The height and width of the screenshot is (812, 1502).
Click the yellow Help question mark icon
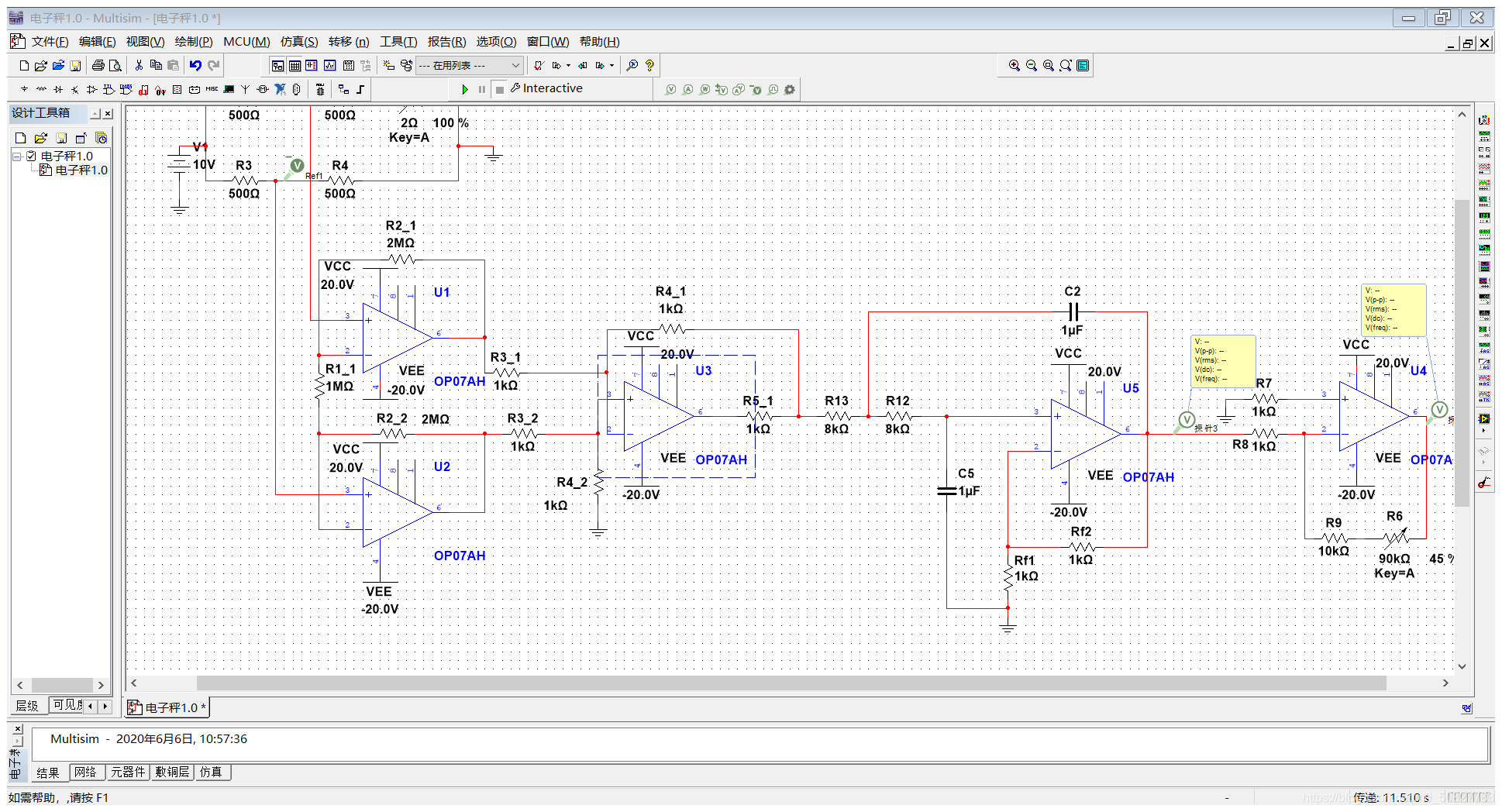click(649, 66)
